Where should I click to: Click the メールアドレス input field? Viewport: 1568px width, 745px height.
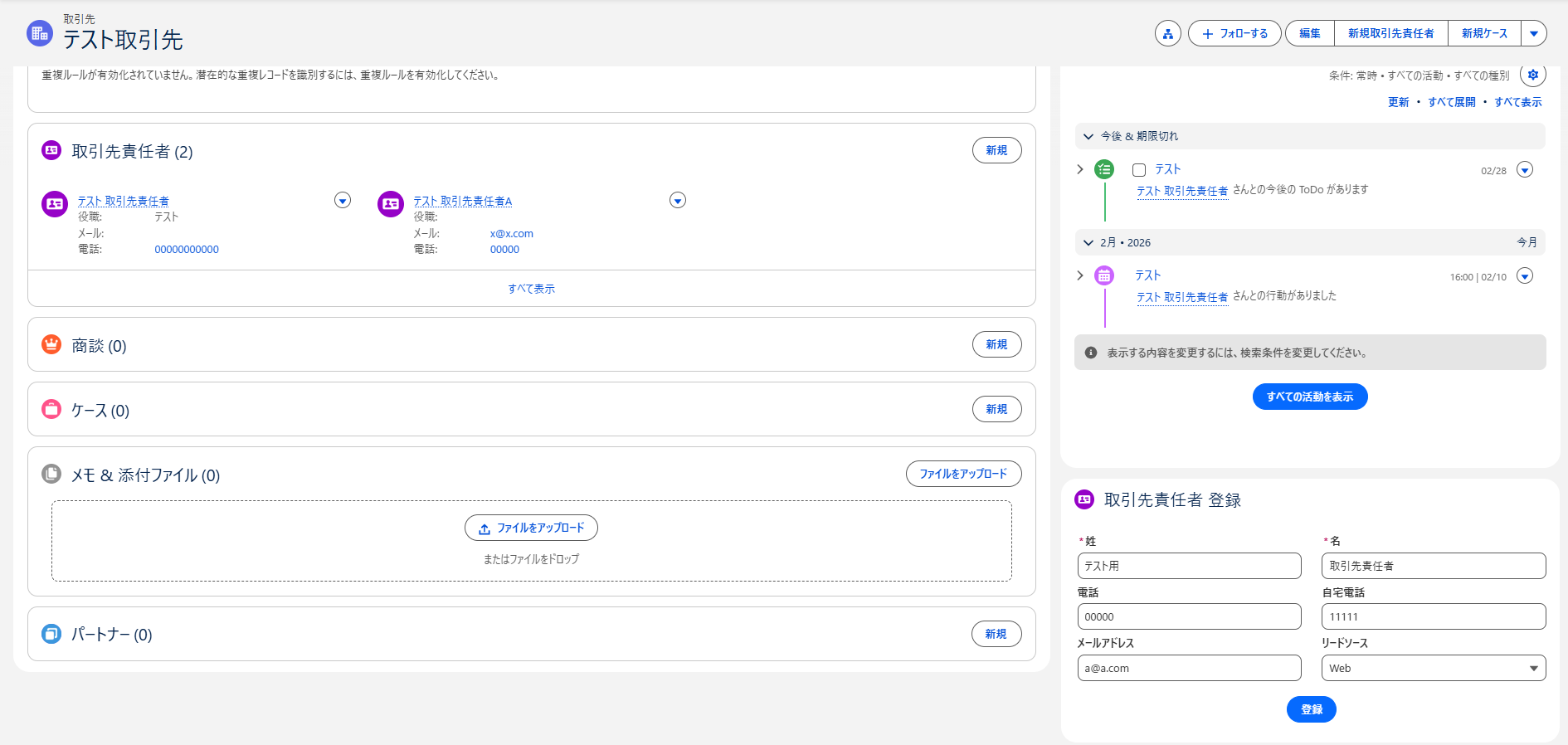(1188, 668)
